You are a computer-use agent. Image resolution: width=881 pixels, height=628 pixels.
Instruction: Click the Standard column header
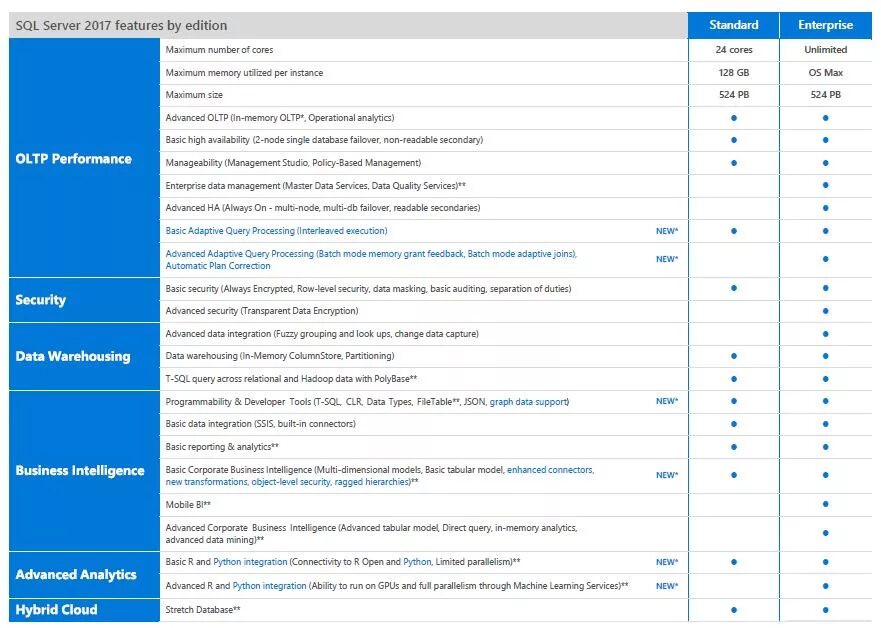click(733, 25)
